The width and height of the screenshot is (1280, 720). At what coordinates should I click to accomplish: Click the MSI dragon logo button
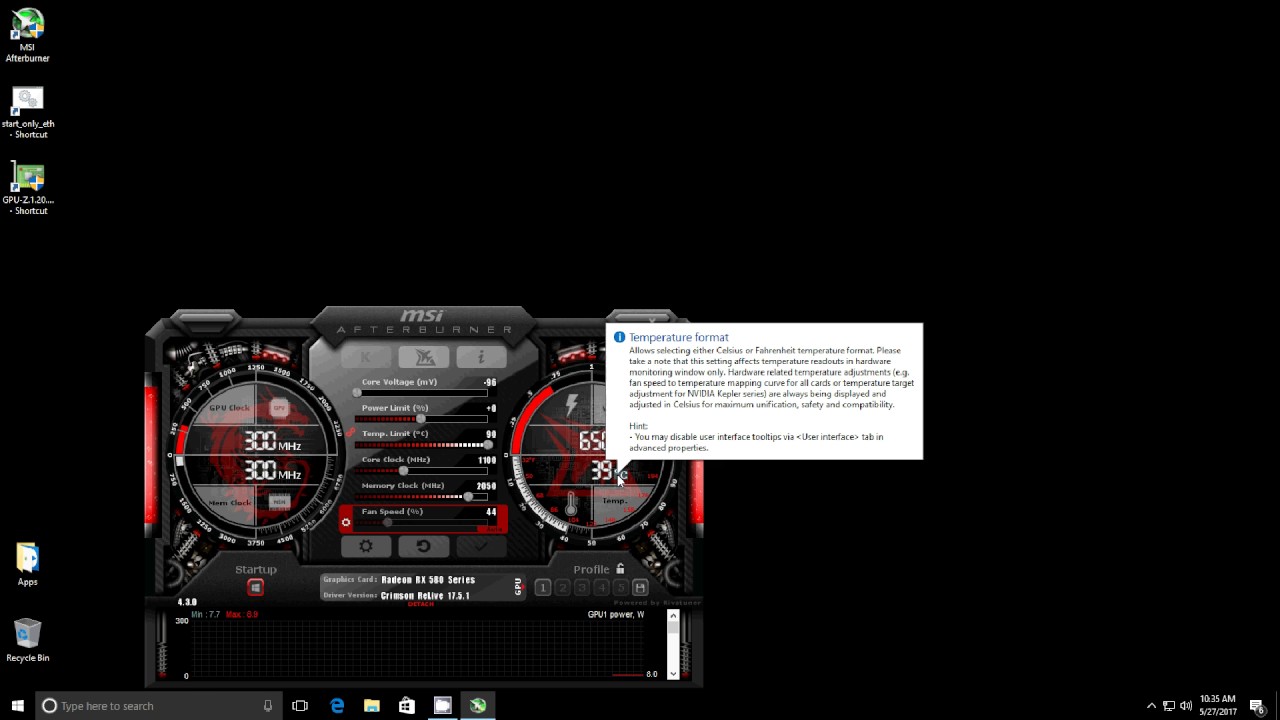point(423,357)
